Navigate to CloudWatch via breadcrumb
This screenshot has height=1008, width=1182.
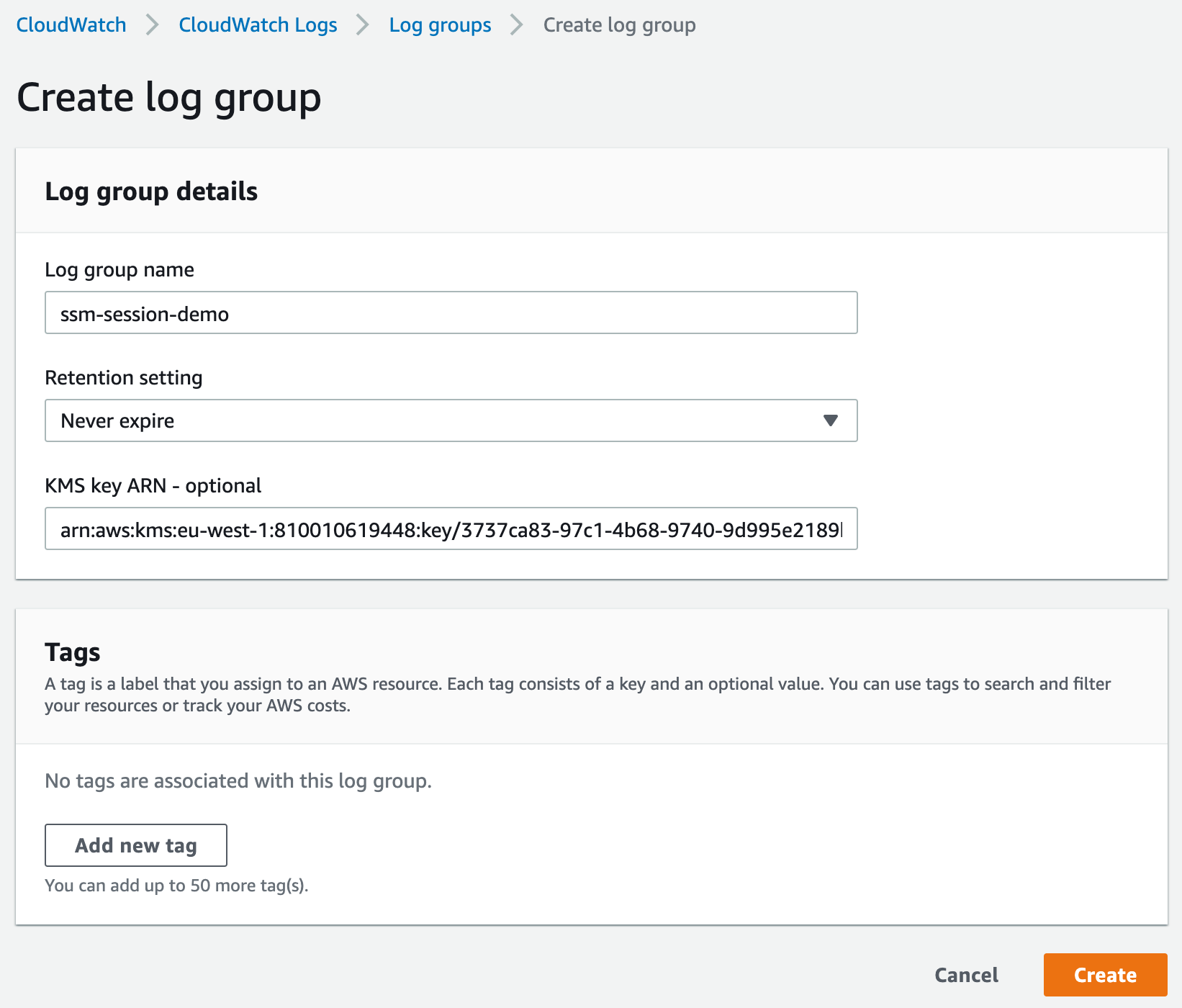click(71, 24)
